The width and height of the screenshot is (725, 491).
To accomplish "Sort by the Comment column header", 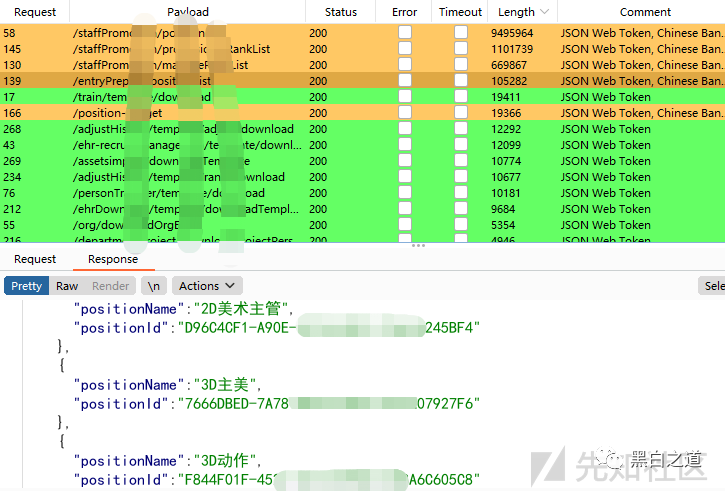I will [645, 12].
